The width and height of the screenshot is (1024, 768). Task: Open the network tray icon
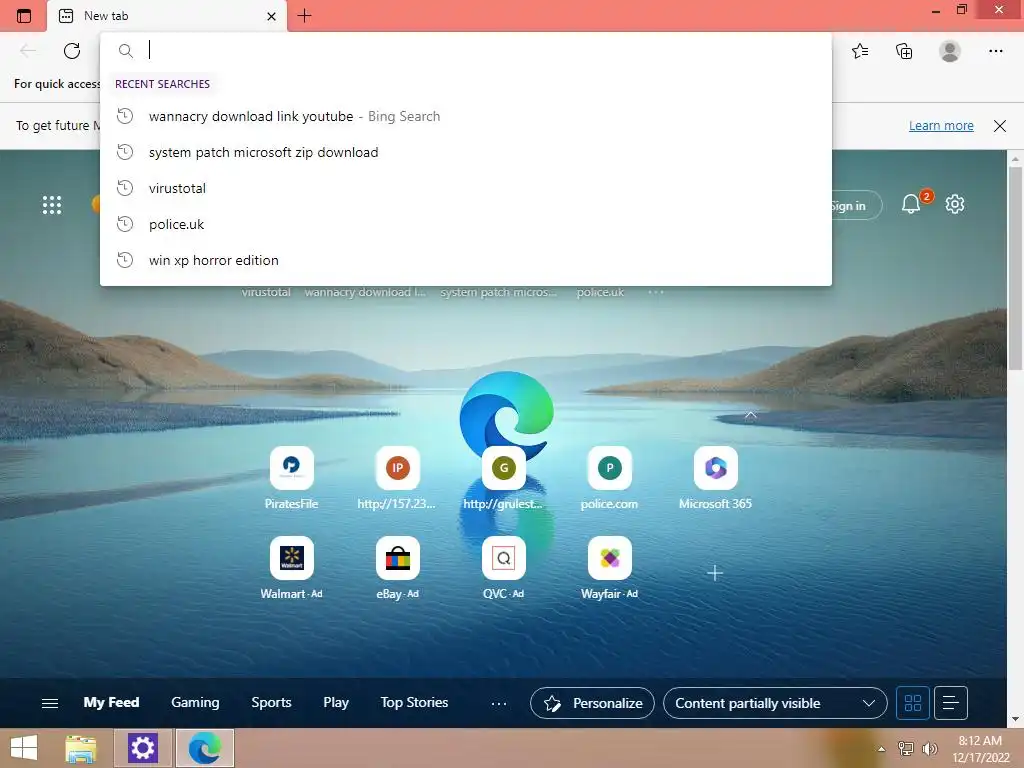coord(906,749)
